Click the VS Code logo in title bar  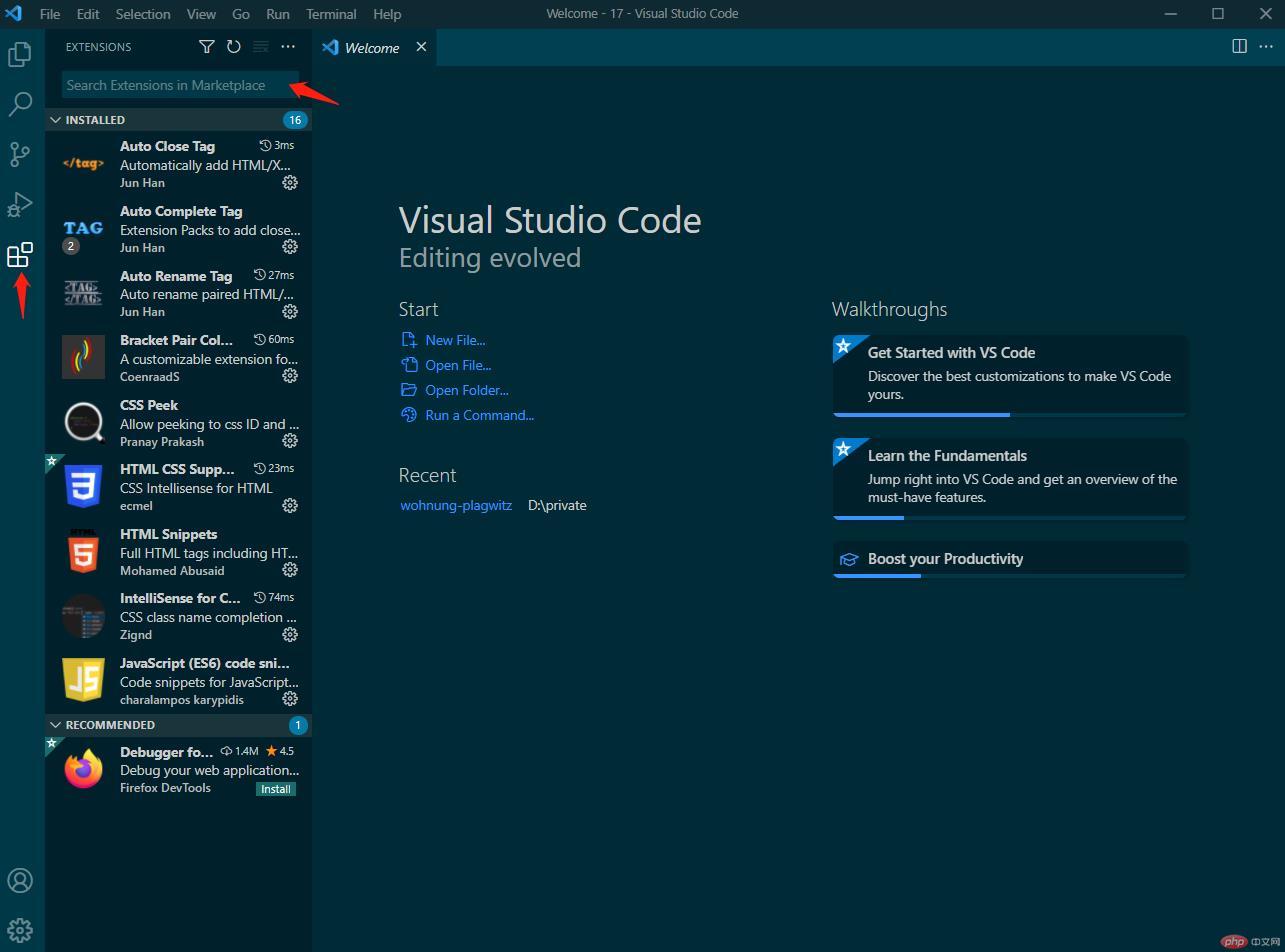point(14,14)
